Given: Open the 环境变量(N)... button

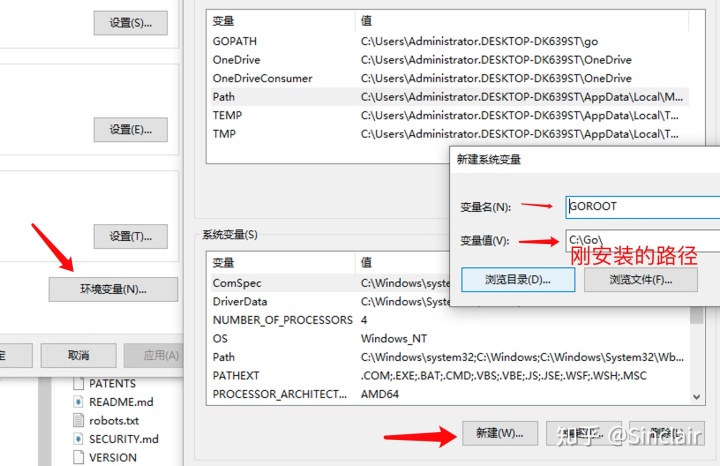Looking at the screenshot, I should pyautogui.click(x=113, y=289).
